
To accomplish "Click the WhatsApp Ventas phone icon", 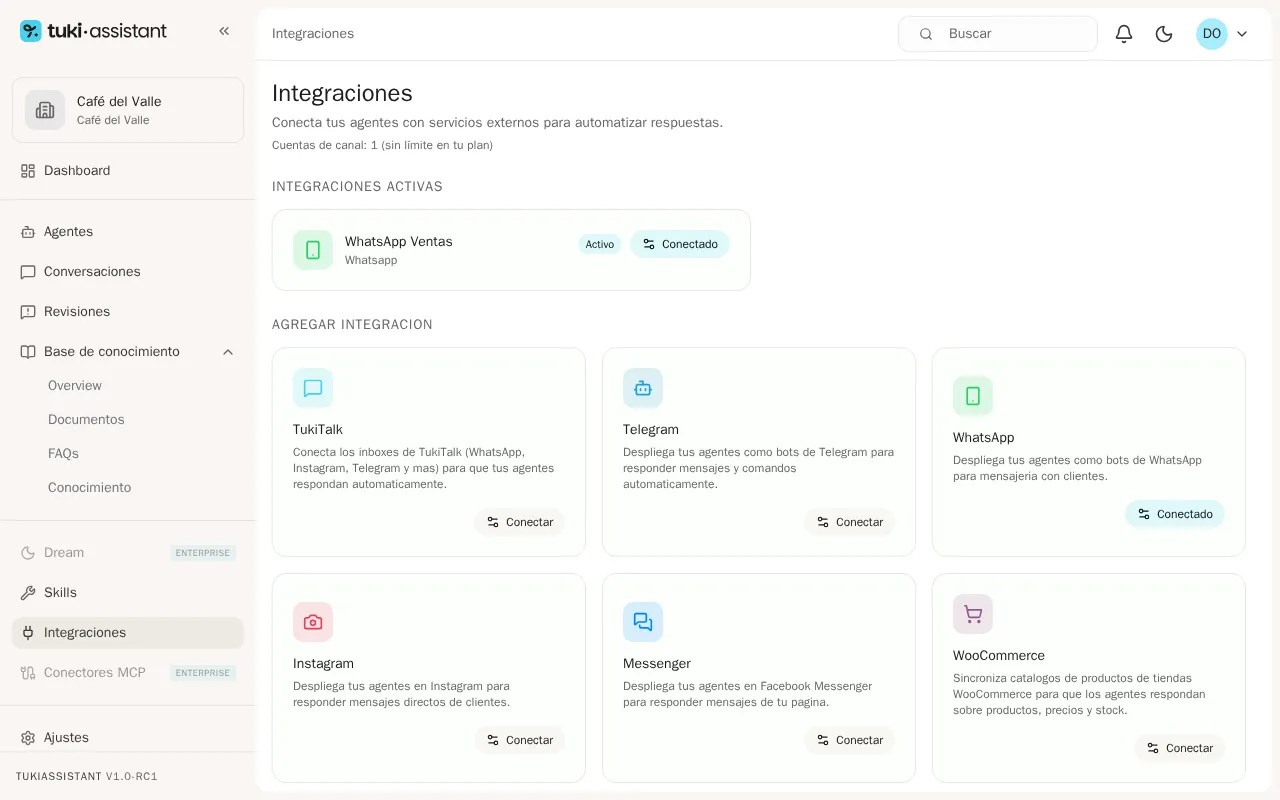I will pos(313,250).
